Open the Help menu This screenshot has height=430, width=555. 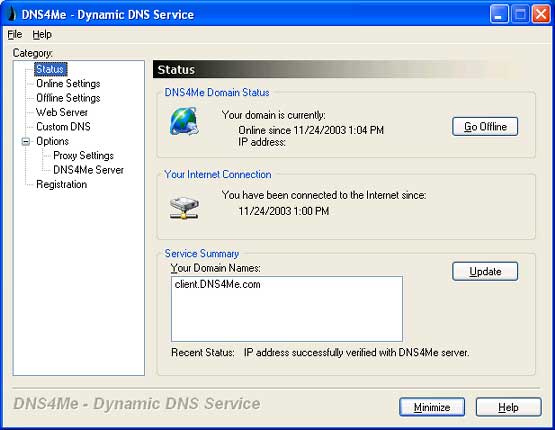click(x=42, y=34)
